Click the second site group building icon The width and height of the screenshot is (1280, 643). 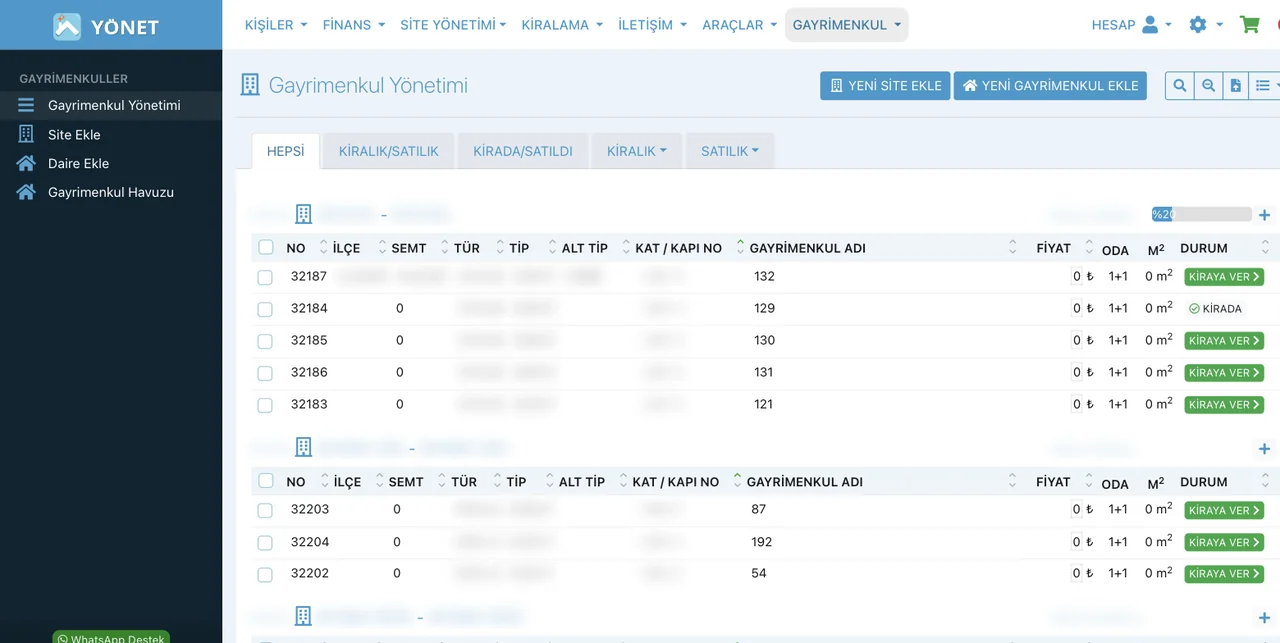point(304,447)
